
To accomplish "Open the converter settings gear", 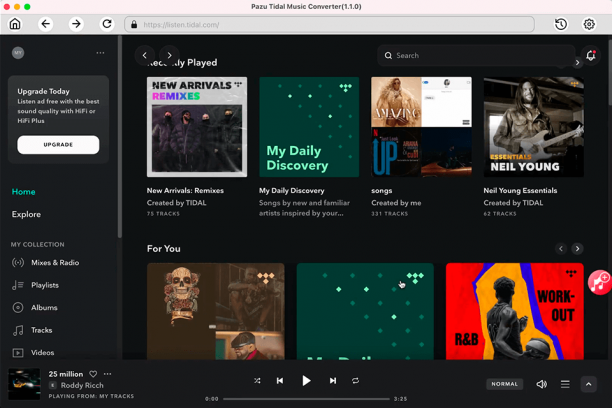I will tap(589, 24).
